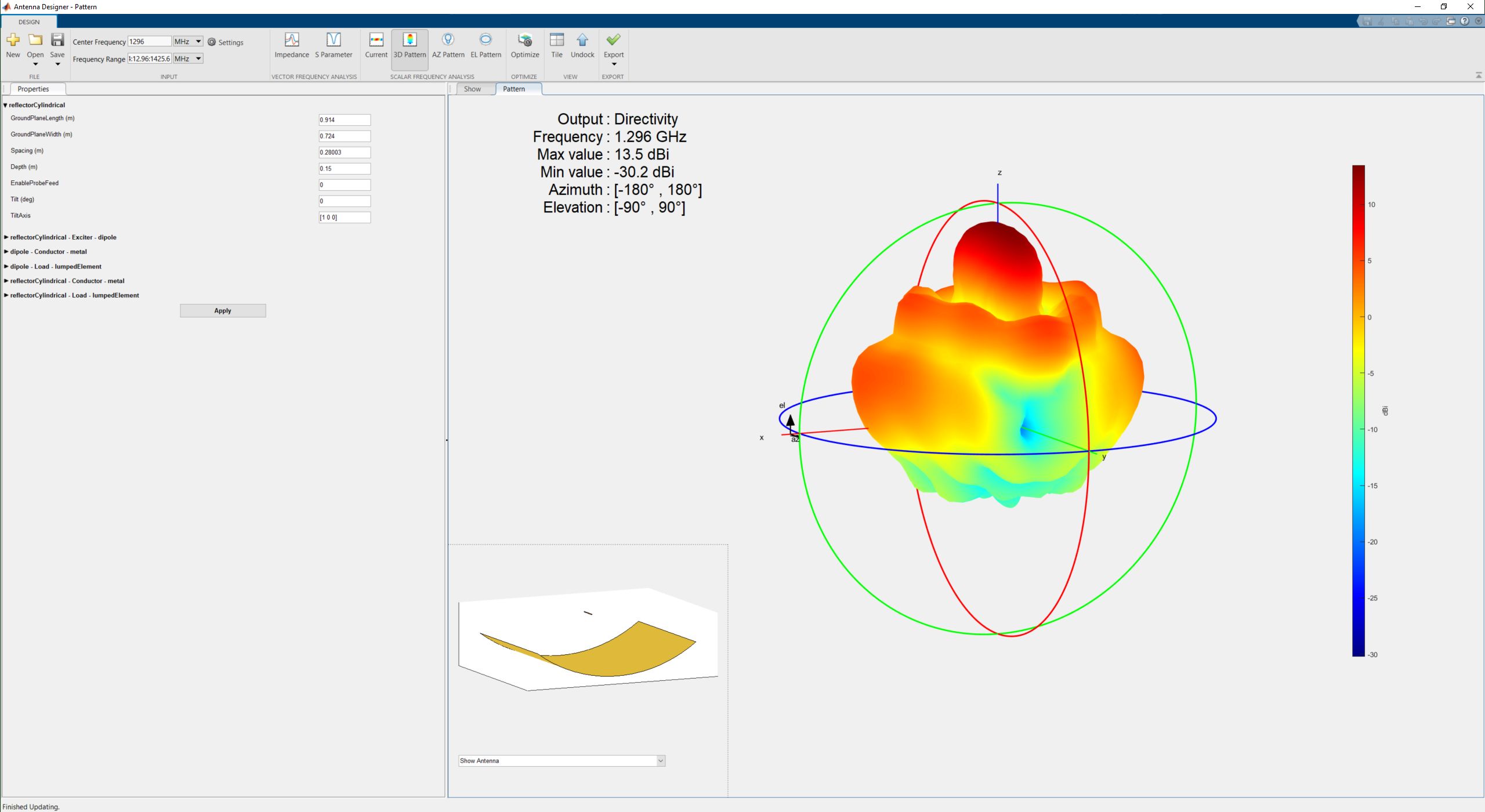
Task: Display the Current distribution plot
Action: pos(376,46)
